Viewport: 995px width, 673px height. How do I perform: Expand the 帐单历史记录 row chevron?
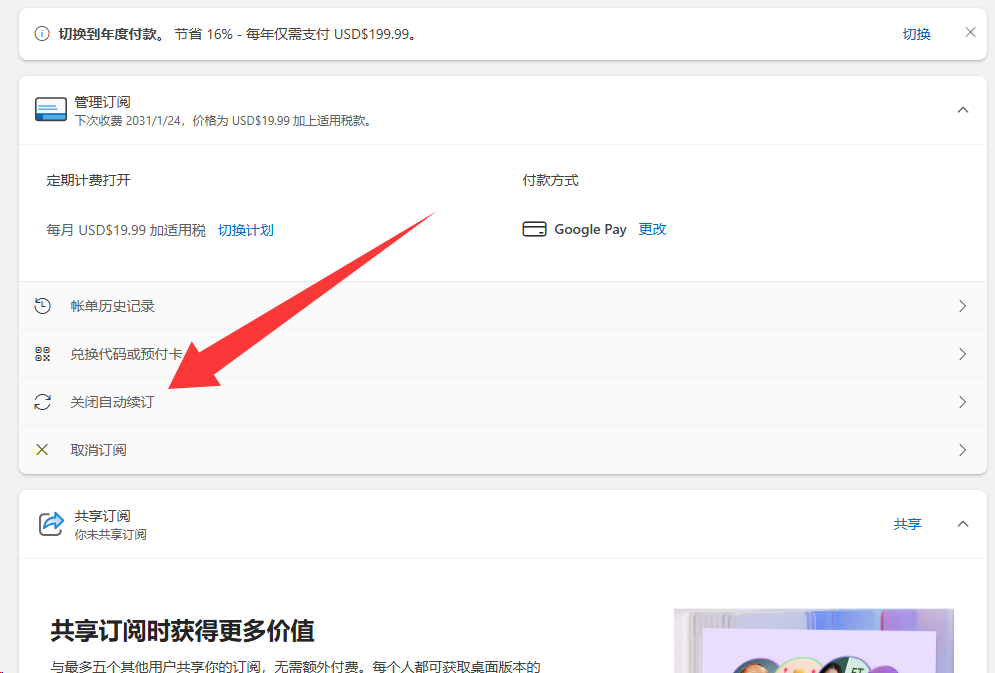962,306
